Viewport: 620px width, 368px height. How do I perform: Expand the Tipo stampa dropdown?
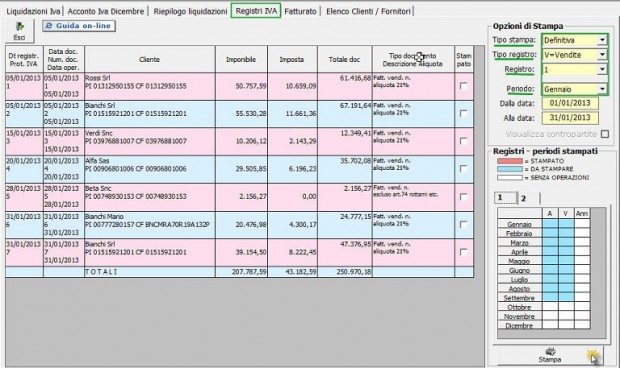602,40
